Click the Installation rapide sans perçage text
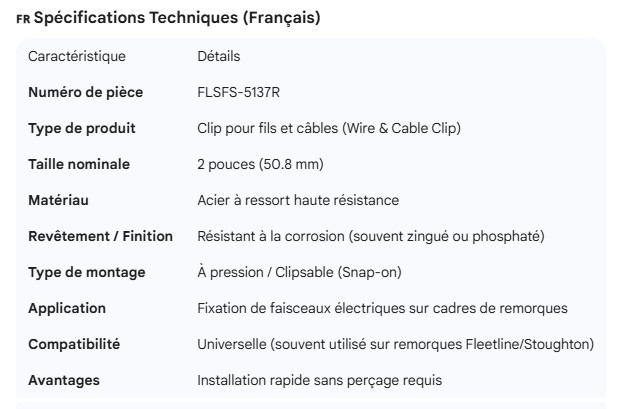The width and height of the screenshot is (621, 409). [x=320, y=380]
